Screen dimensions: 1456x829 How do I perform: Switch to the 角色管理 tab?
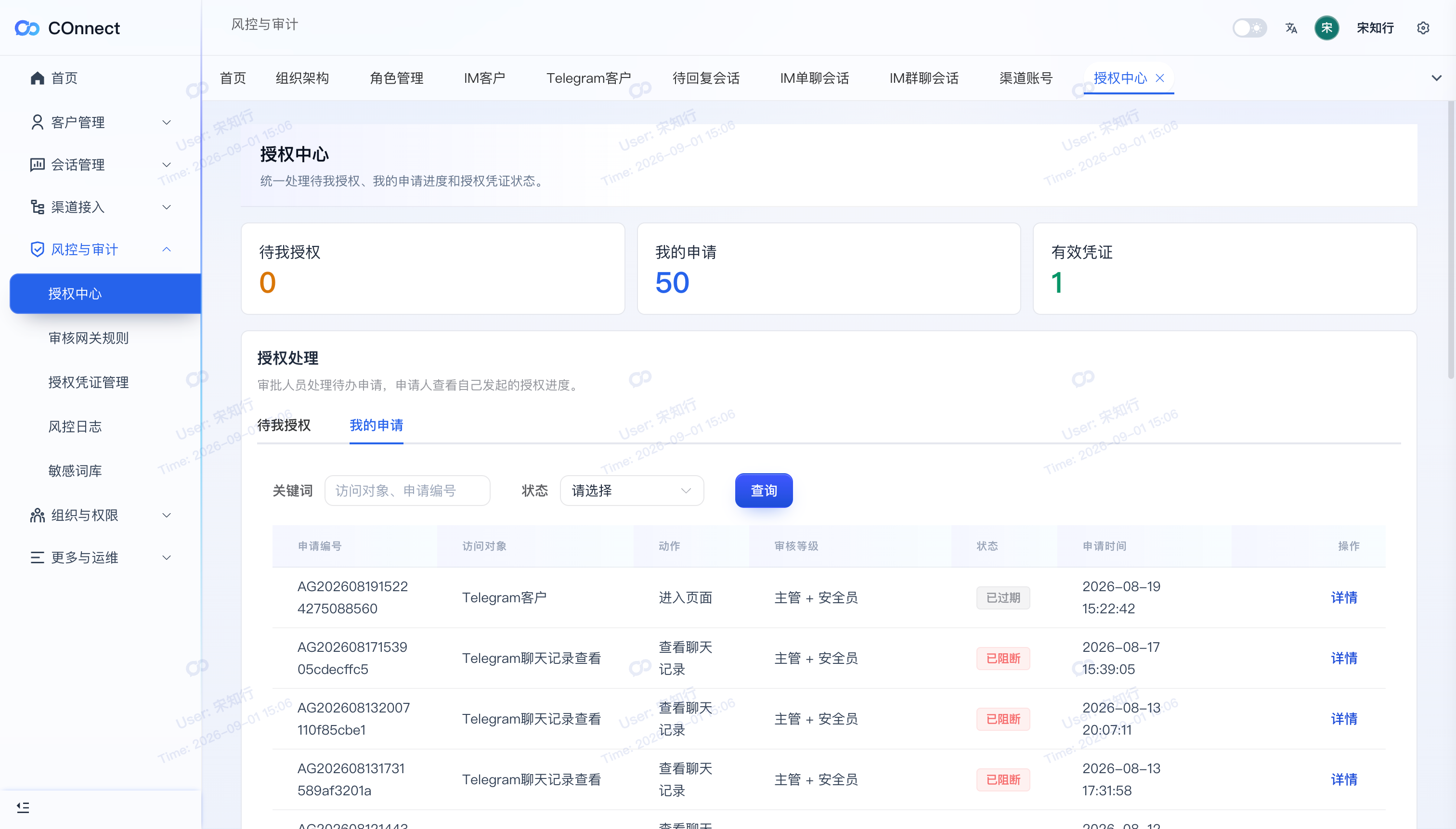click(x=396, y=78)
